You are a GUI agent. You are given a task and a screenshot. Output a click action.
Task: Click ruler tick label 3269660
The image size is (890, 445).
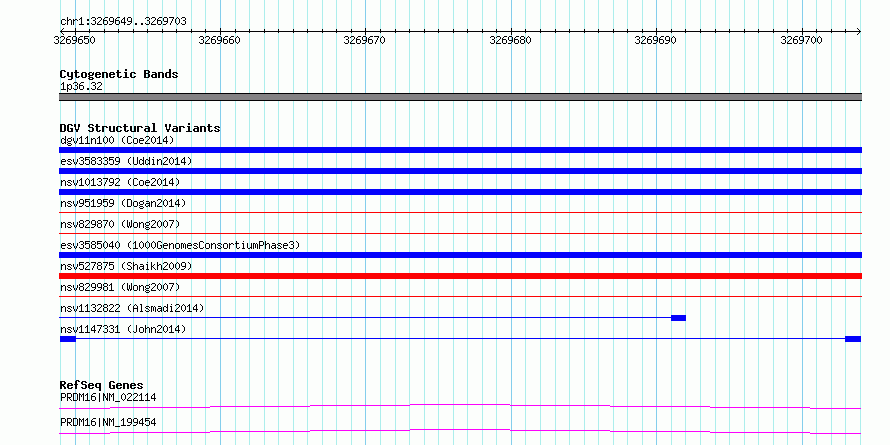pos(220,40)
